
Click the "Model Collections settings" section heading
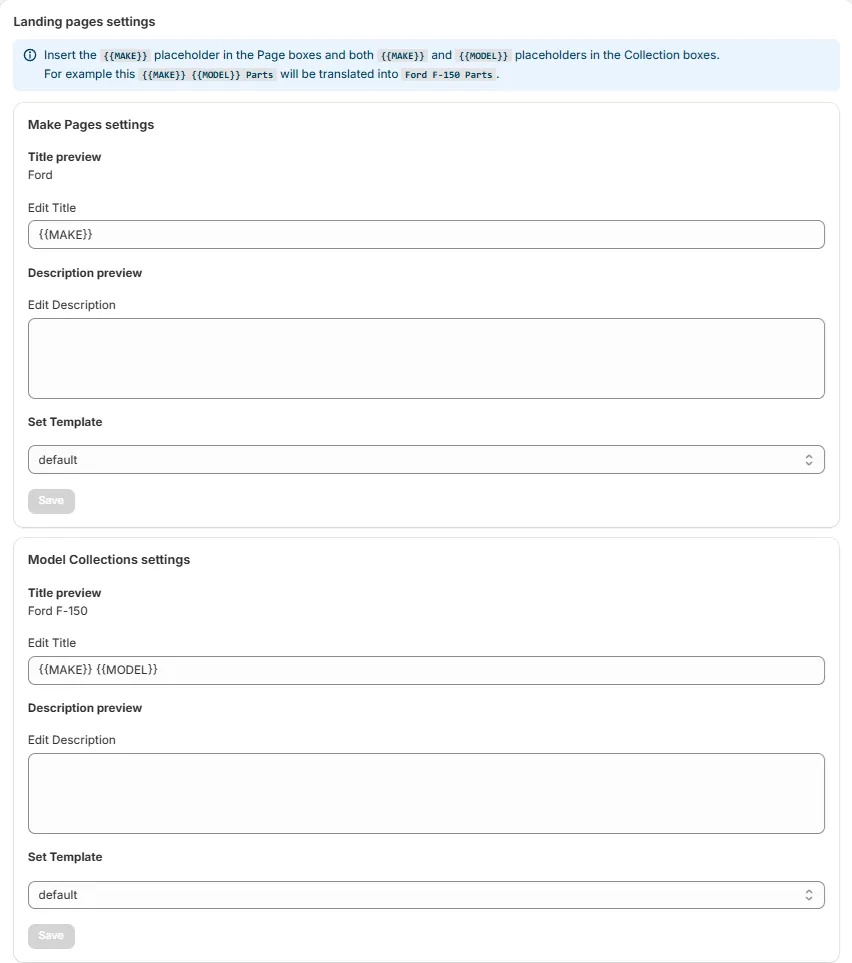[x=109, y=560]
